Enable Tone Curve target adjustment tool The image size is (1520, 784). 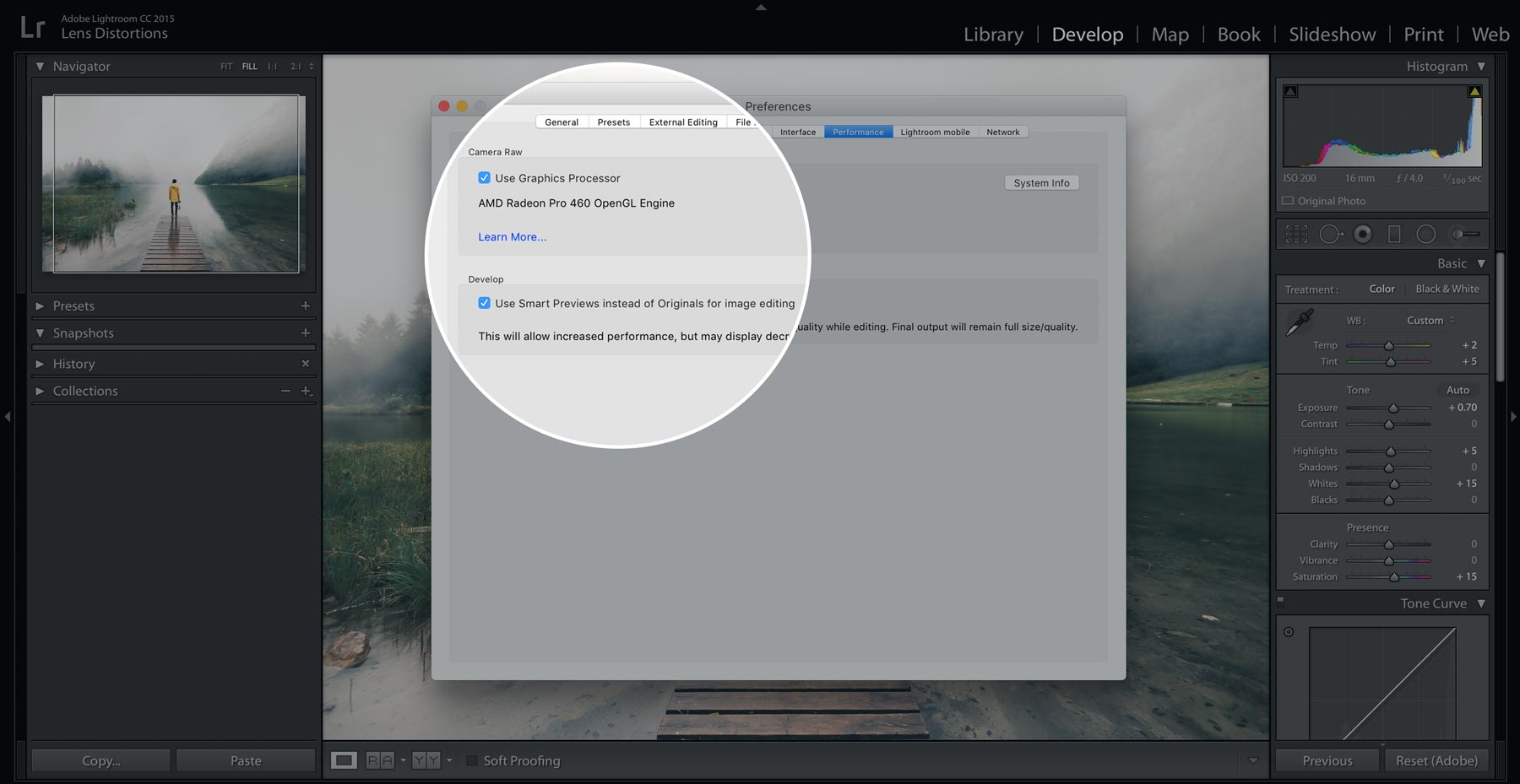coord(1289,631)
